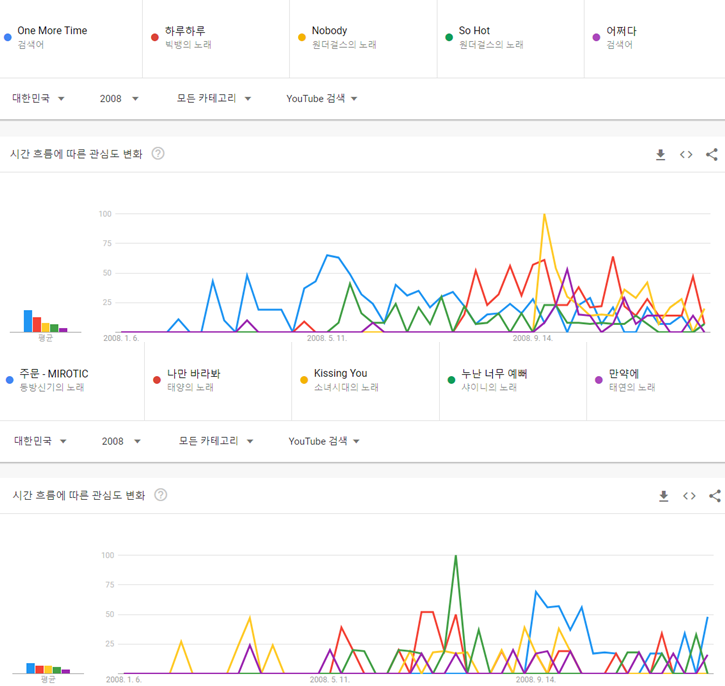Click red dot beside 나만 바라봐
Screen dimensions: 725x686
[157, 380]
